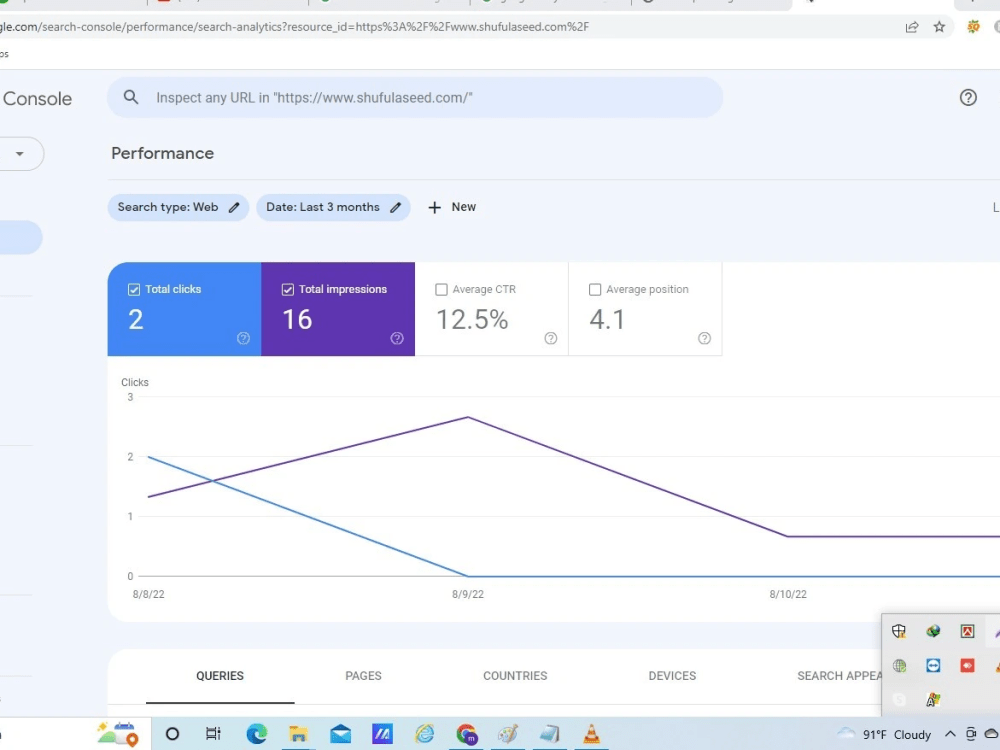Viewport: 1000px width, 750px height.
Task: Open the calendar weather widget in taskbar
Action: point(118,734)
